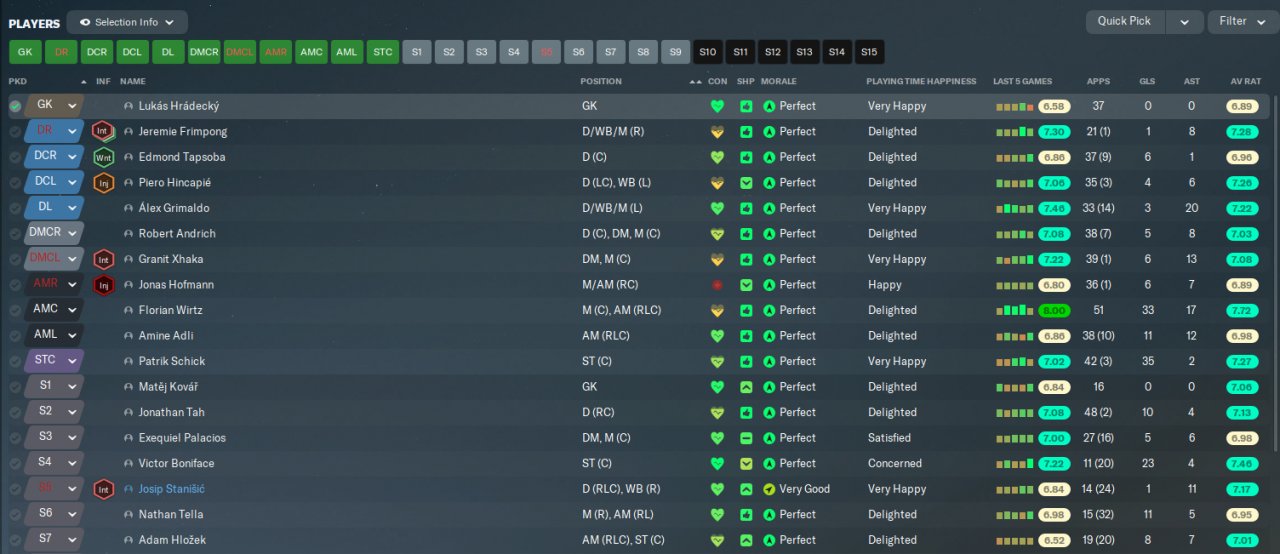The height and width of the screenshot is (554, 1280).
Task: Click the Wnt status icon for Edmond Tapsoba
Action: pos(103,157)
